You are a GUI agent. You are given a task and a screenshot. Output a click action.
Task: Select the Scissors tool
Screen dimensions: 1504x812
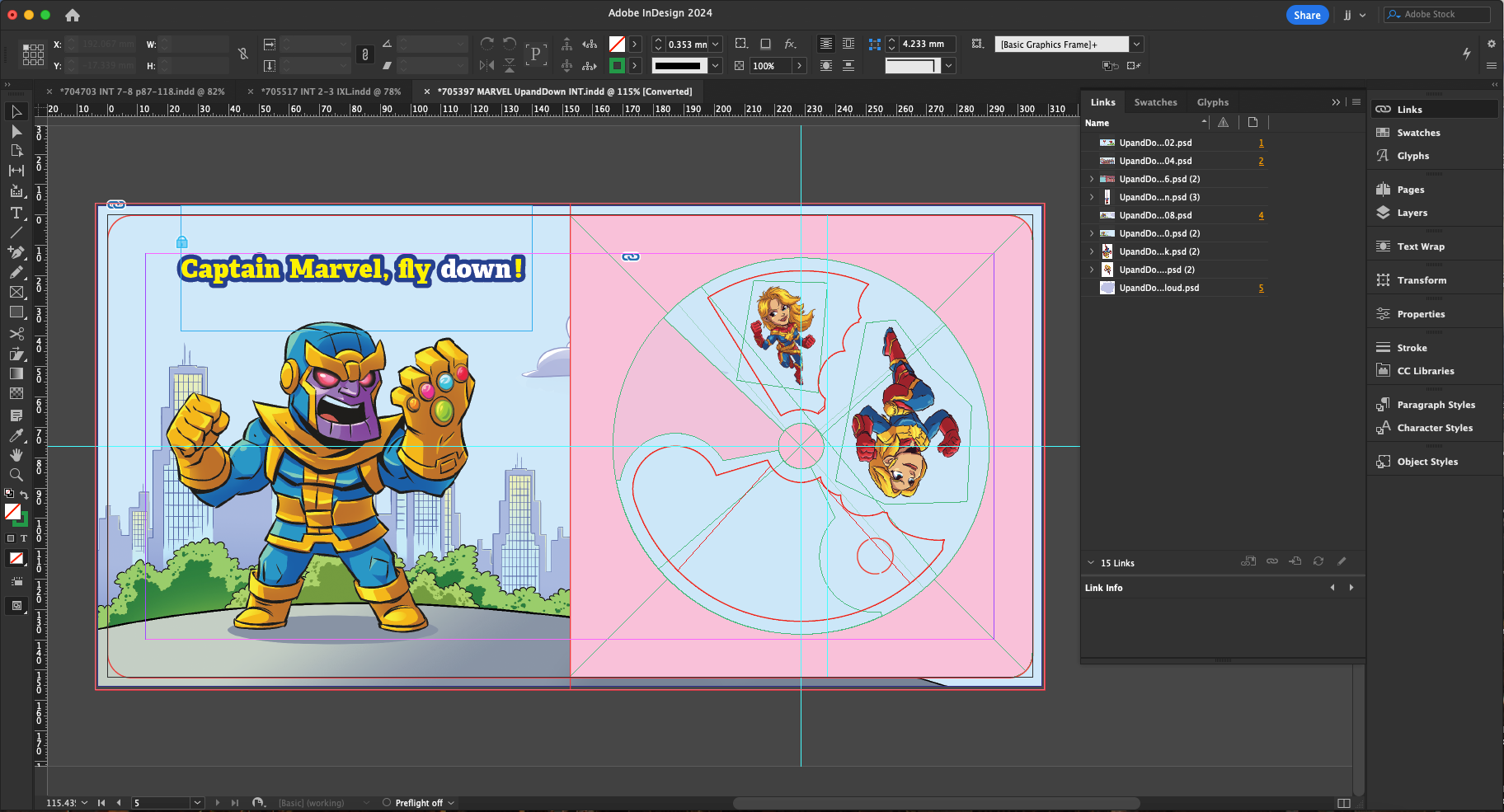[16, 334]
